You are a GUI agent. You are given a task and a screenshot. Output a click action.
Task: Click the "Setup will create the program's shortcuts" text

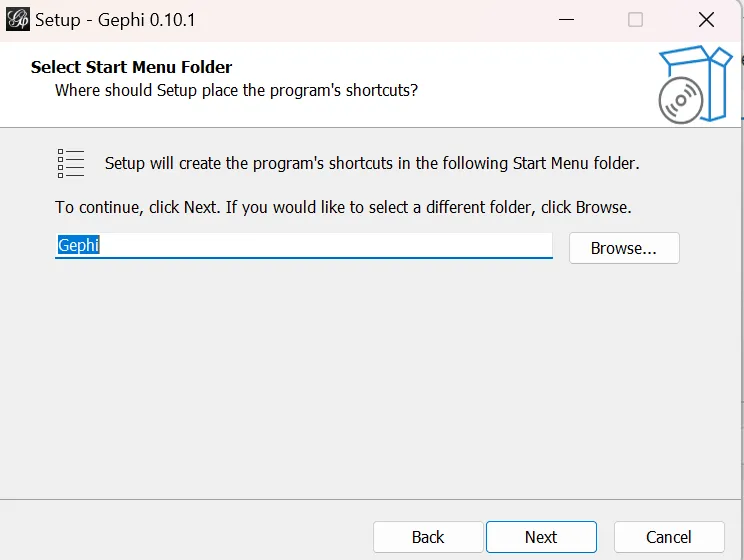pos(371,163)
